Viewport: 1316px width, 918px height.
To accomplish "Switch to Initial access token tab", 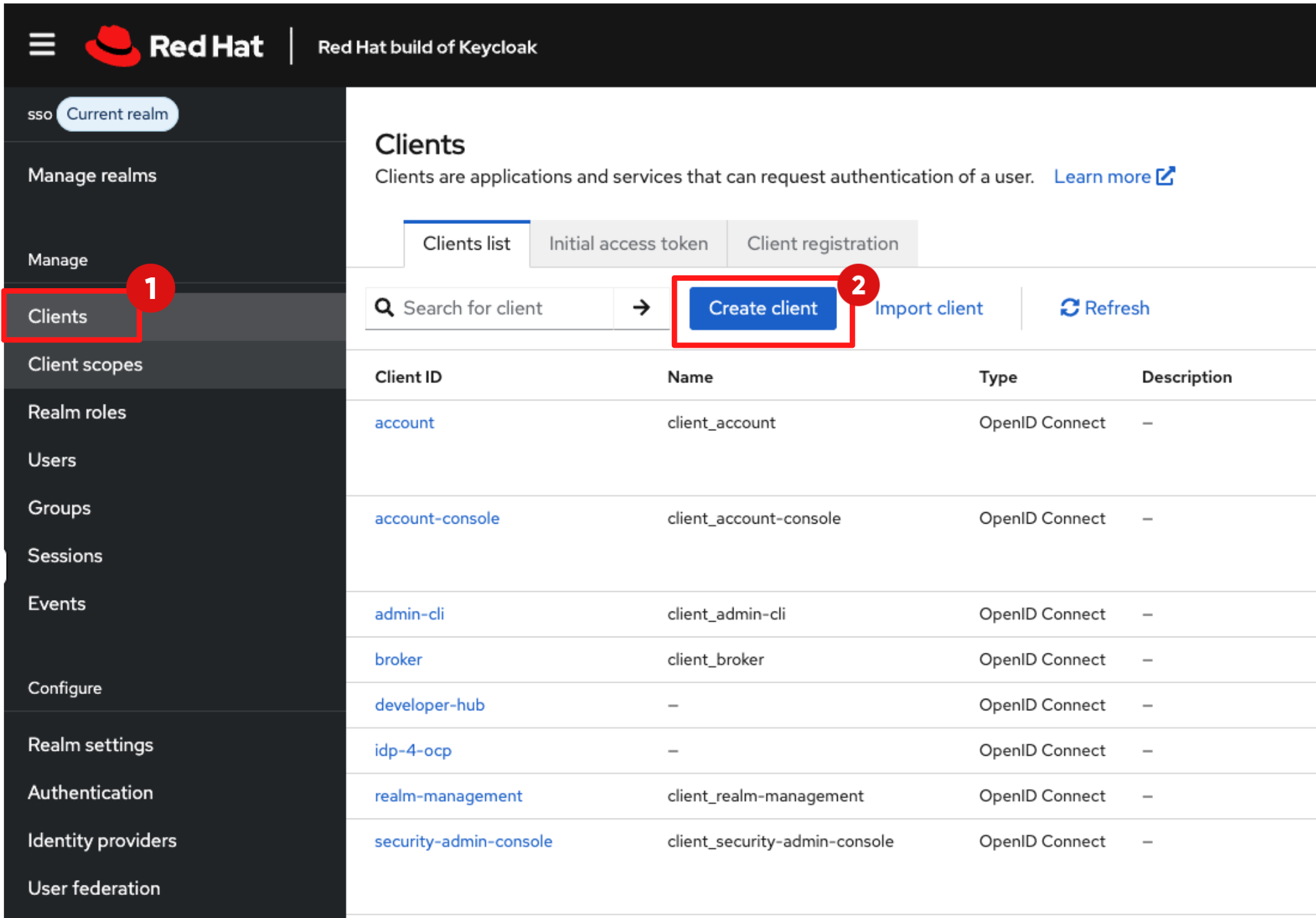I will click(628, 244).
